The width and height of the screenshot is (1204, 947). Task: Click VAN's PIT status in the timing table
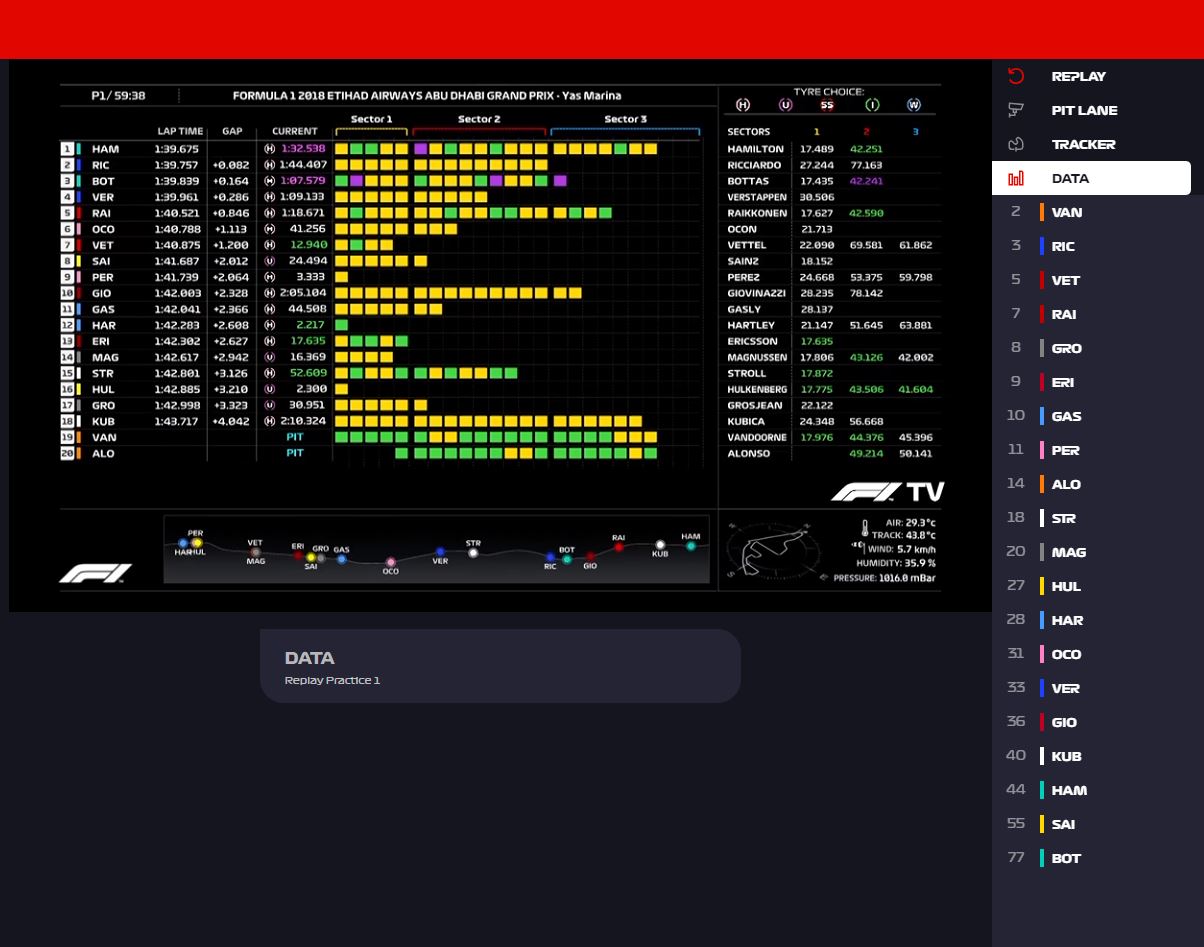pos(295,437)
